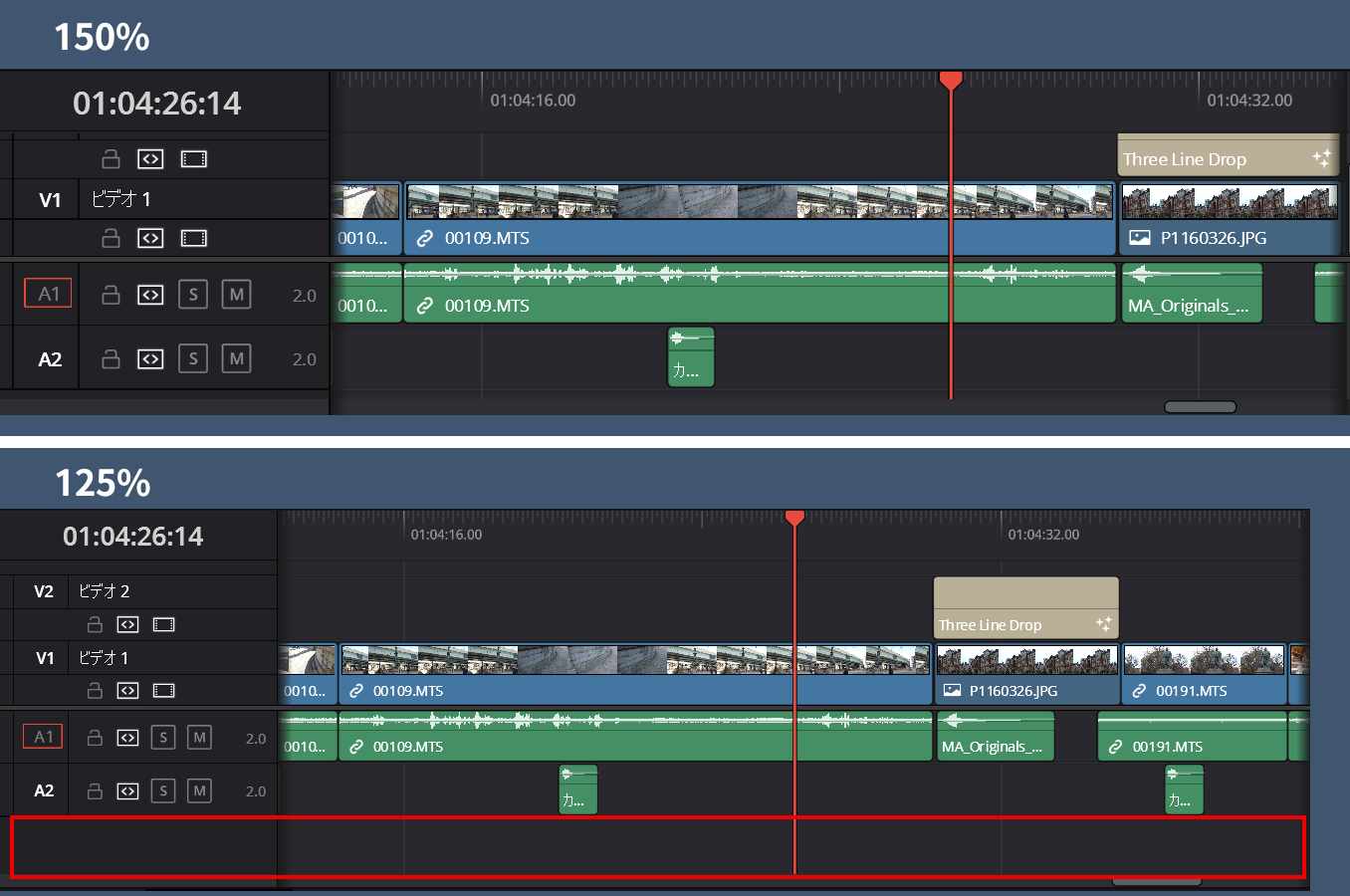Click the V2 track label in 125% timeline
Screen dimensions: 1350x896
point(44,591)
